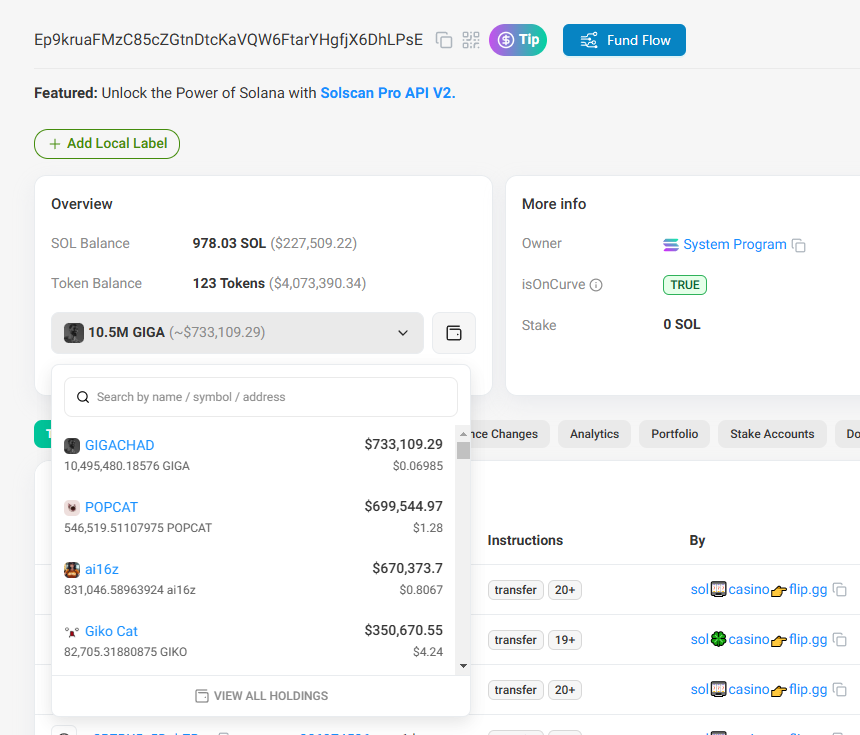Open the third row's sol casino flip.gg link
This screenshot has height=735, width=860.
point(759,689)
